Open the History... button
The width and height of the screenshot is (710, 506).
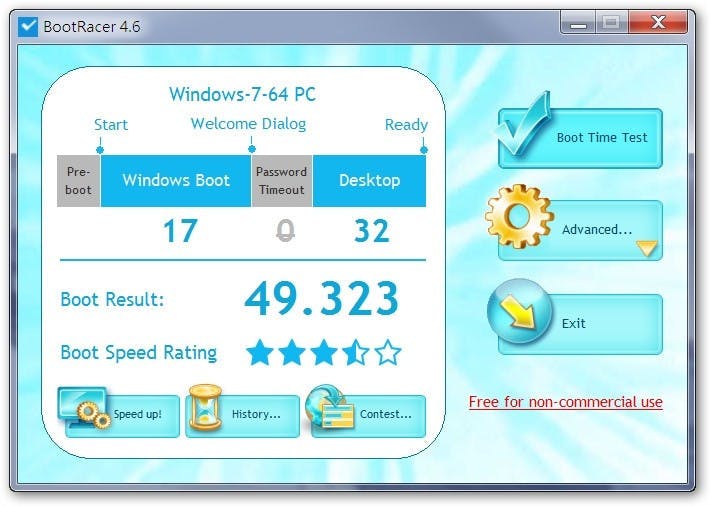(242, 416)
